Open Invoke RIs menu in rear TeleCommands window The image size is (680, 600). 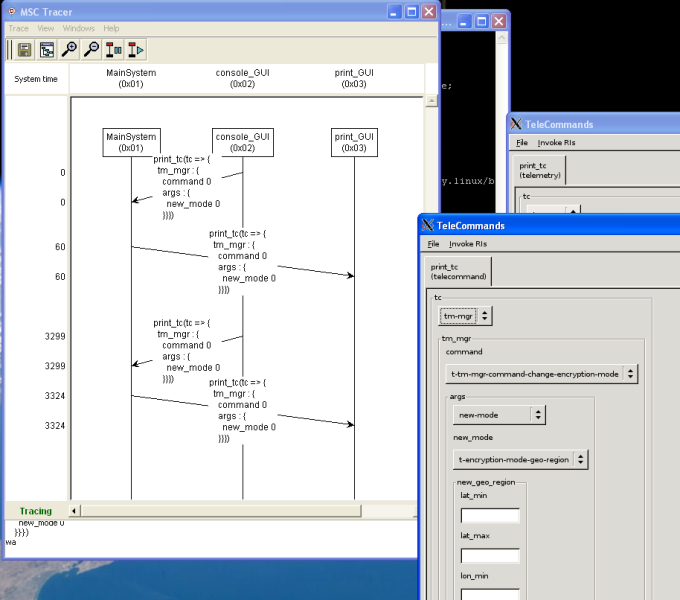coord(556,143)
